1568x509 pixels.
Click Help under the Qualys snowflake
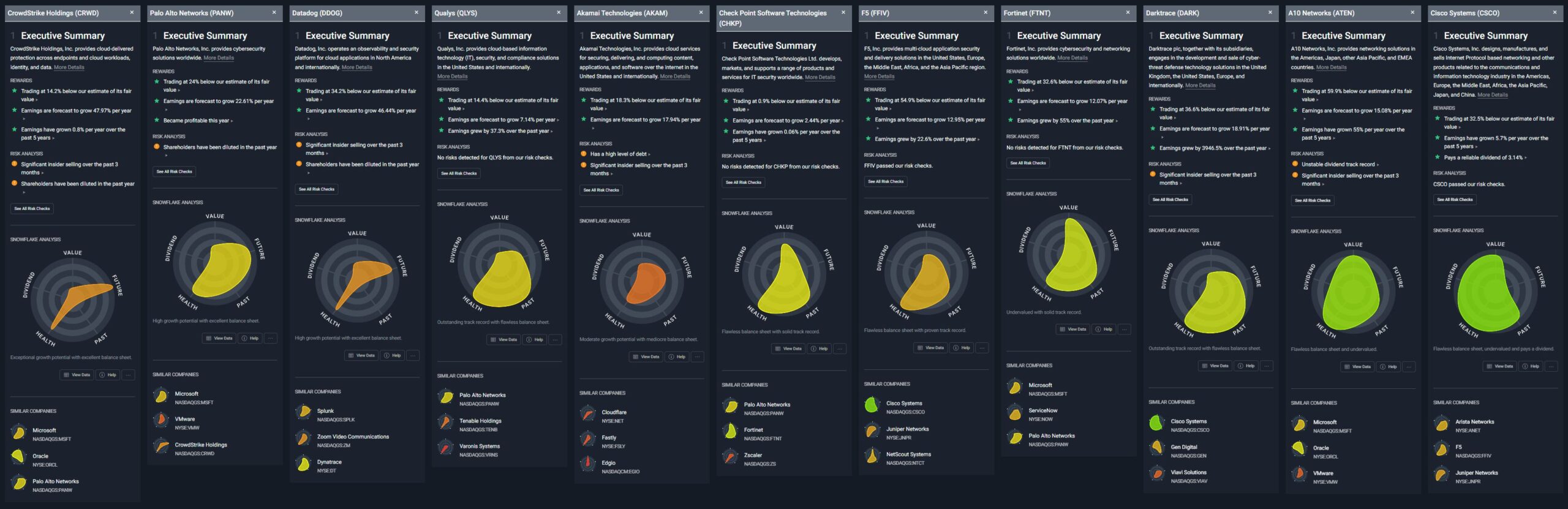click(534, 339)
